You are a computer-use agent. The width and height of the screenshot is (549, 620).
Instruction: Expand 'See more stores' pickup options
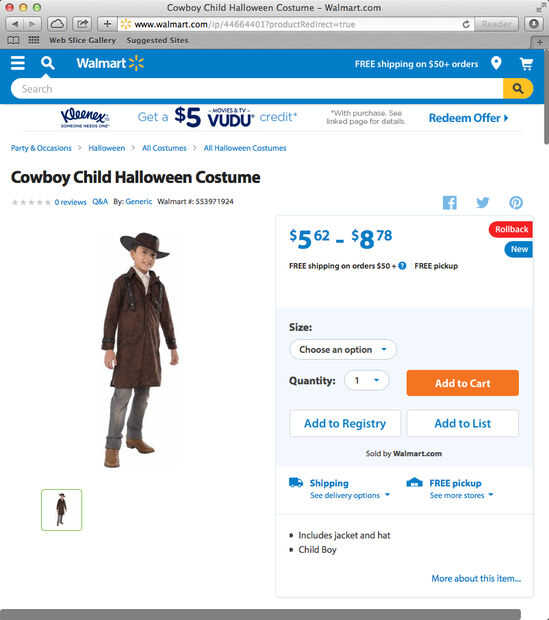click(x=462, y=495)
